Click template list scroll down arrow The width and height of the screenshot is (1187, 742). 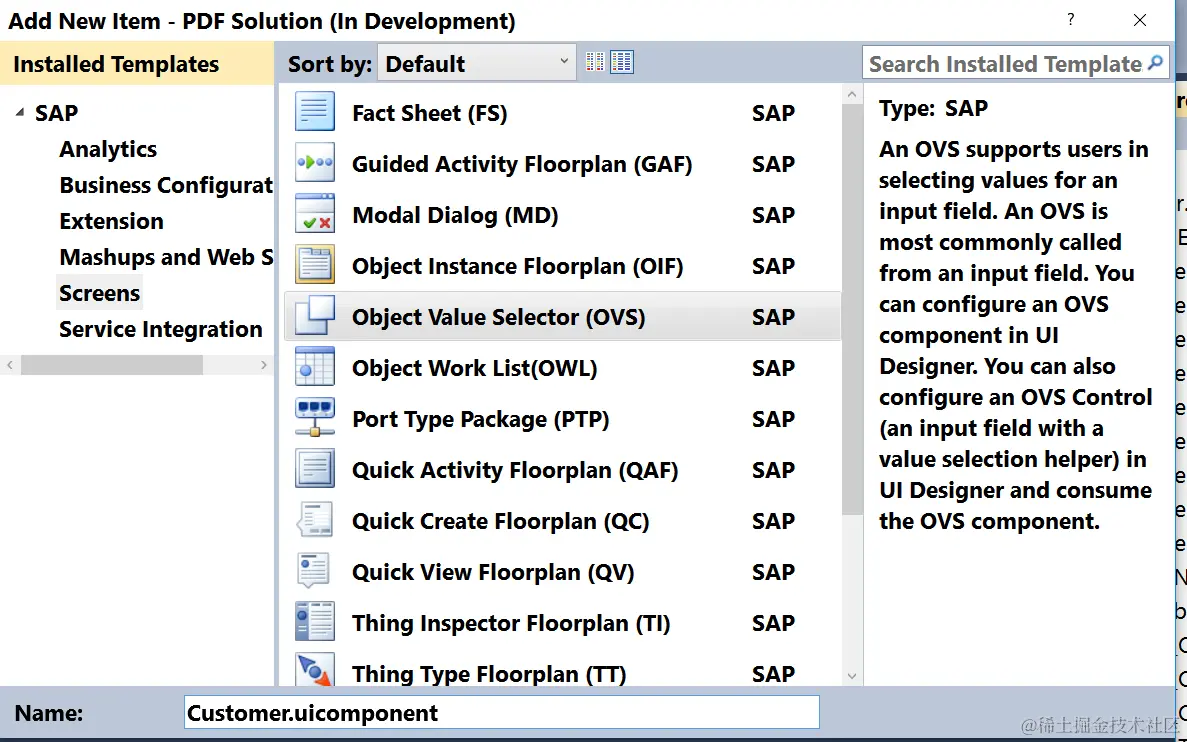(x=852, y=676)
